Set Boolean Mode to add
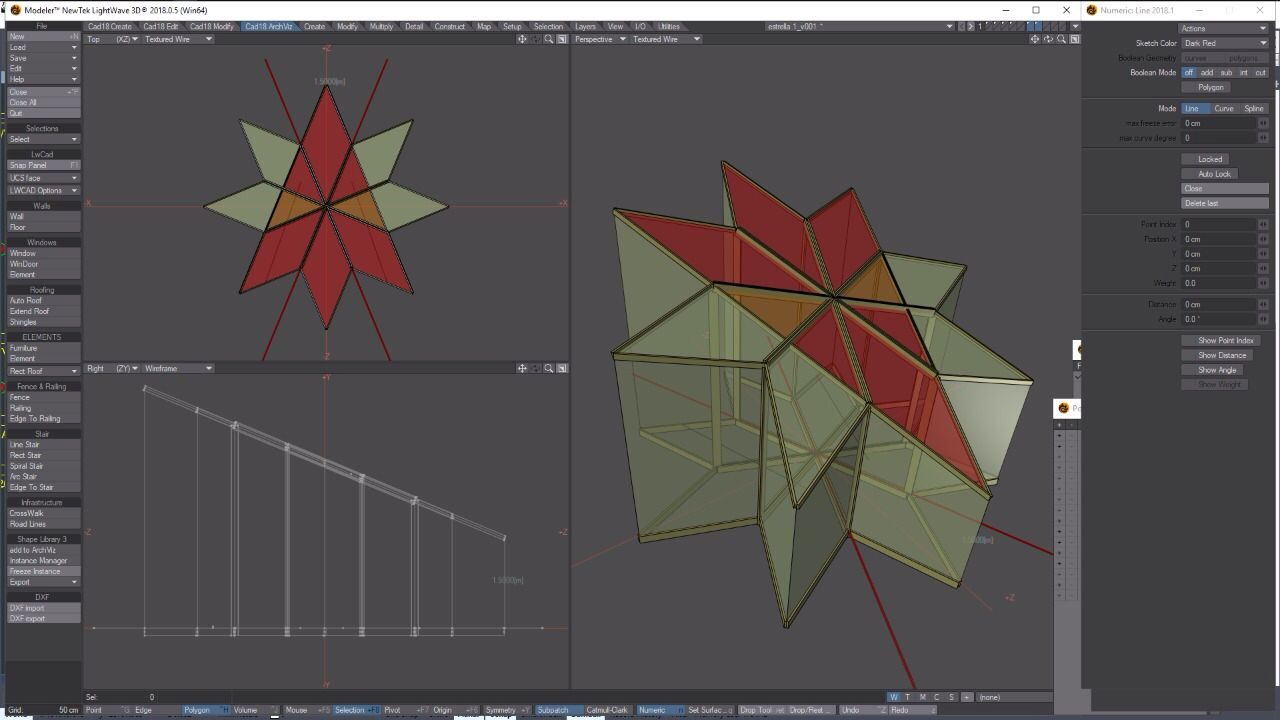The width and height of the screenshot is (1280, 720). [1207, 73]
